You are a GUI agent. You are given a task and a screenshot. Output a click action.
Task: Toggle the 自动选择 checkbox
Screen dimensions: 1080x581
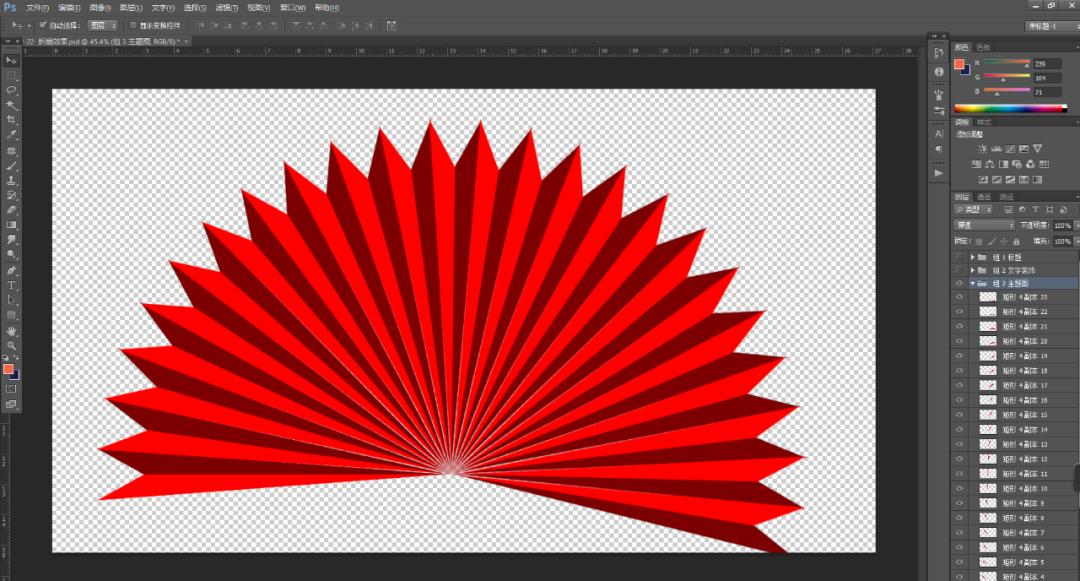(43, 24)
